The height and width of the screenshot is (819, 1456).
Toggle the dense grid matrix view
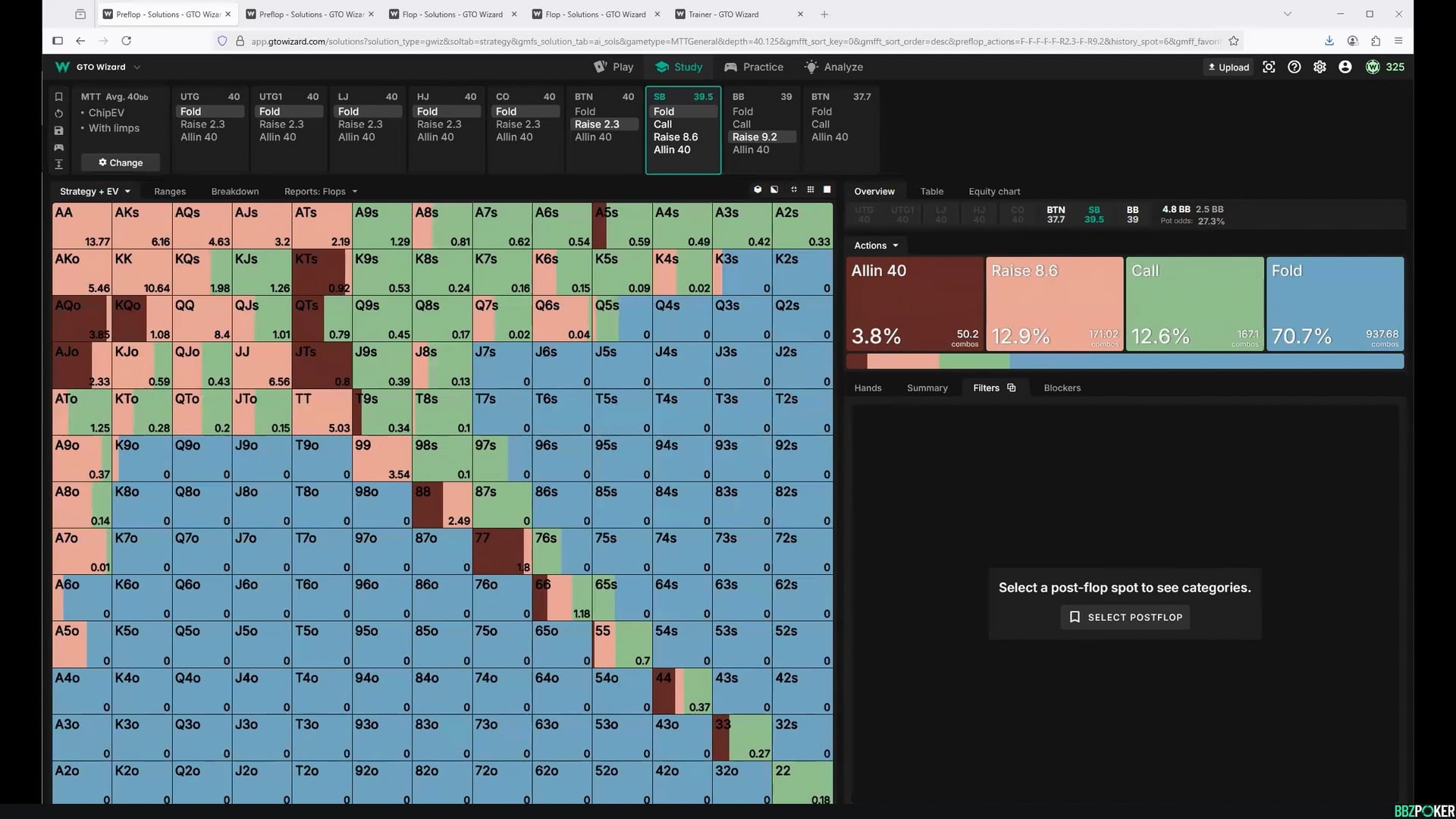click(811, 190)
